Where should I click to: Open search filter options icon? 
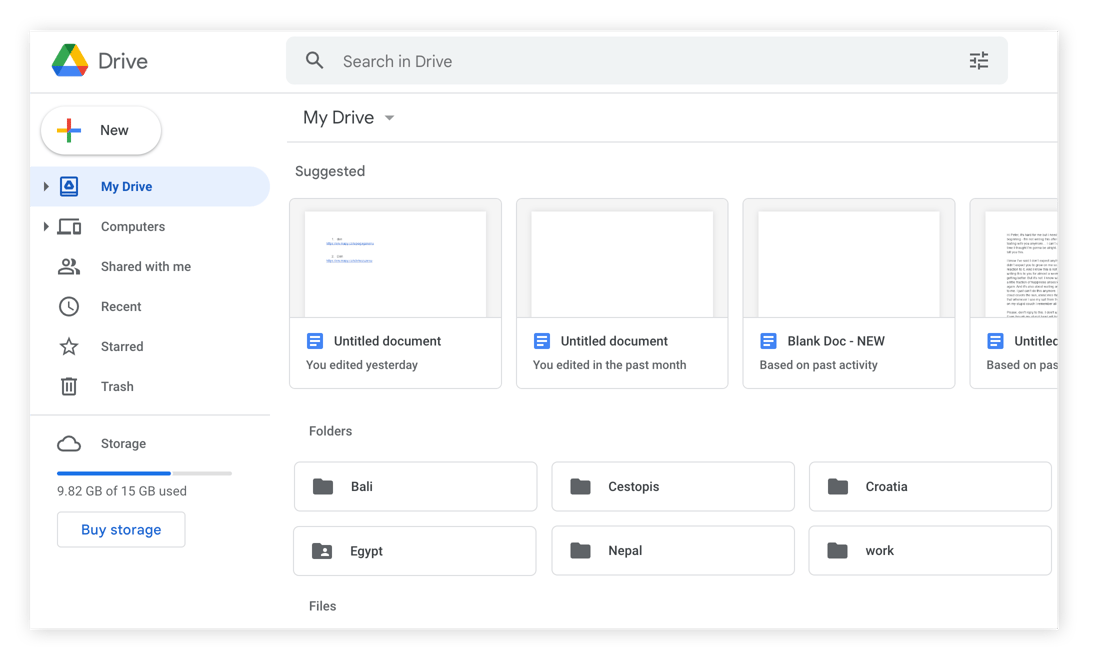(978, 61)
